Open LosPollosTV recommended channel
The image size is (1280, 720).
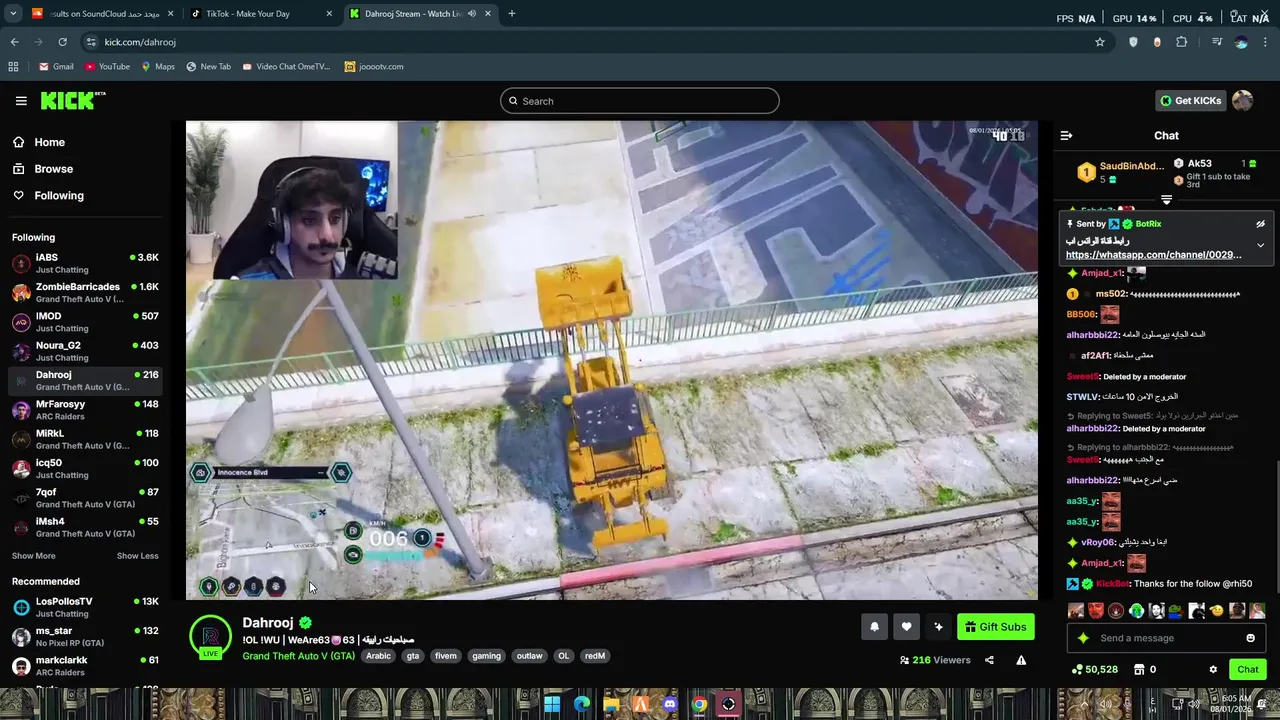85,607
